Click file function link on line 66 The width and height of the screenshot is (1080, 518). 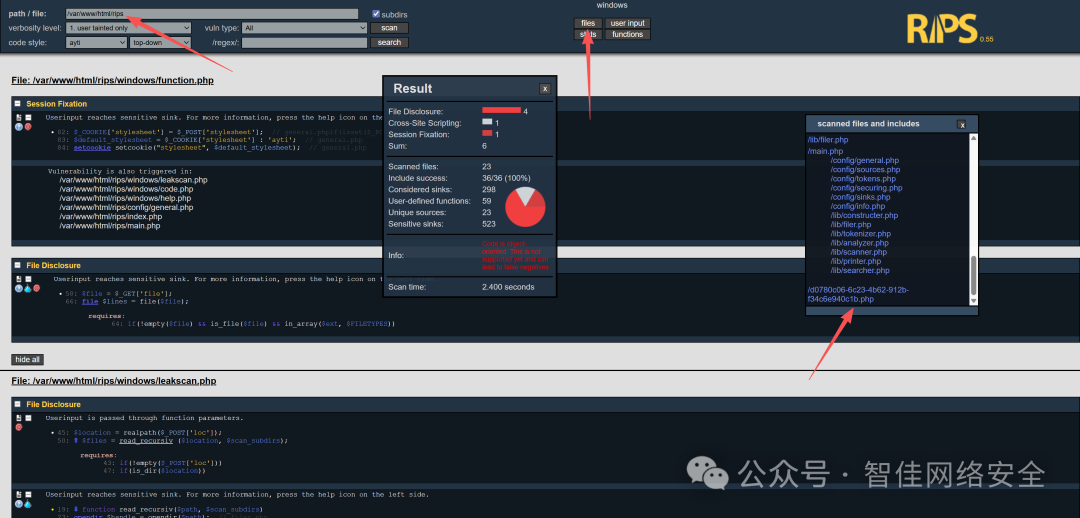point(90,302)
